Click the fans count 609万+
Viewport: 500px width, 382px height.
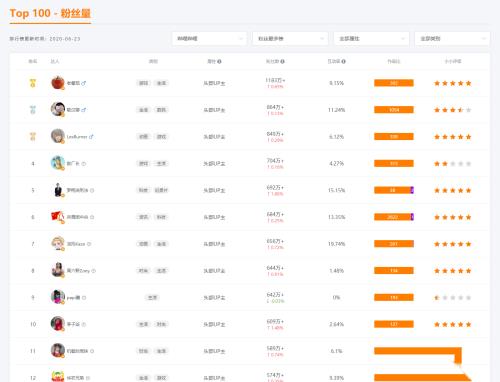(275, 321)
